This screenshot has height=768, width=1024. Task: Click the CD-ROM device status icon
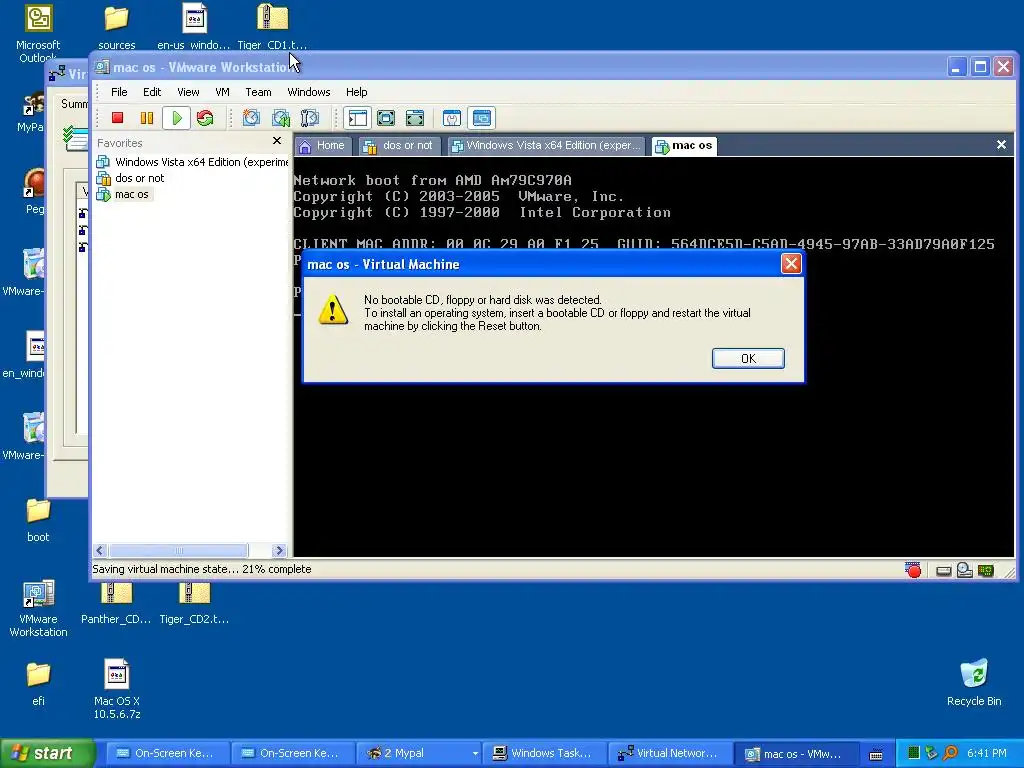[x=965, y=570]
